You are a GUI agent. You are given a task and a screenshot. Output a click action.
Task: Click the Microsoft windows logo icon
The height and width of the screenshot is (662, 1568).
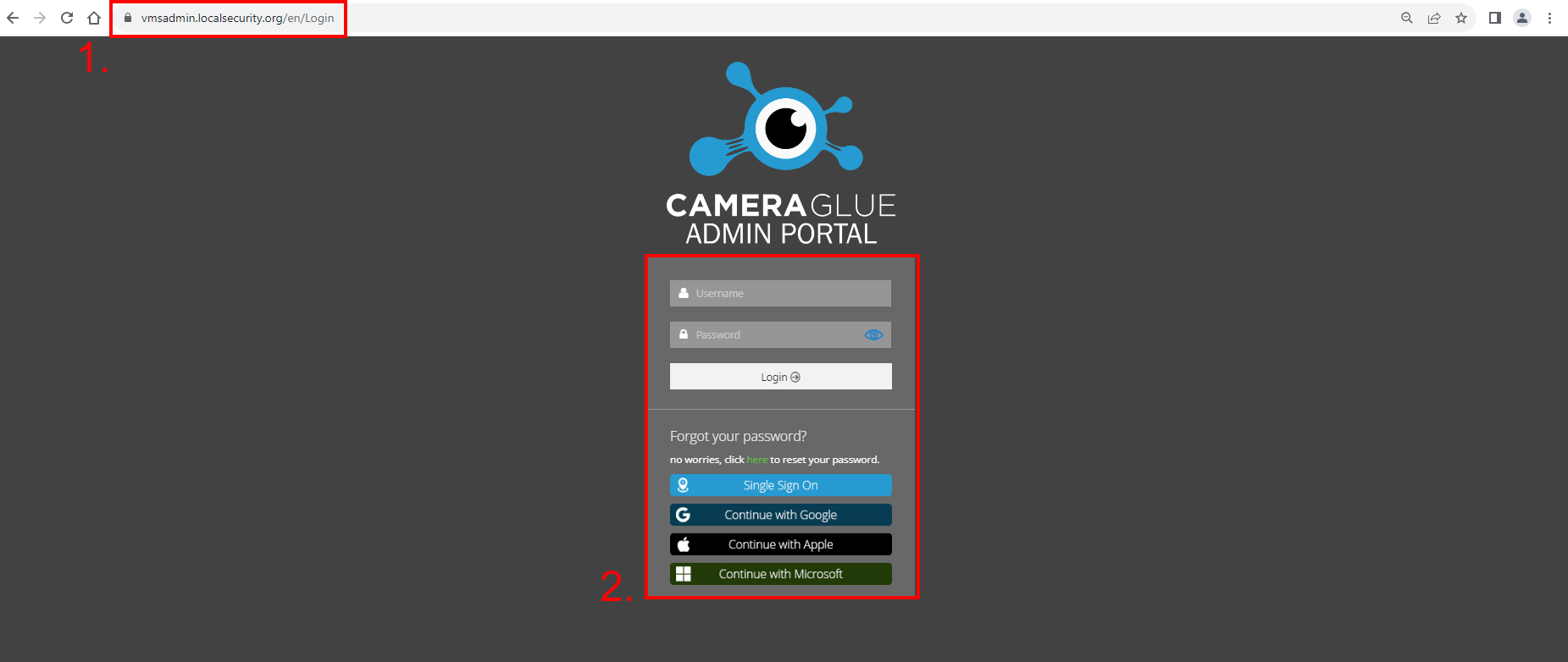pos(683,574)
